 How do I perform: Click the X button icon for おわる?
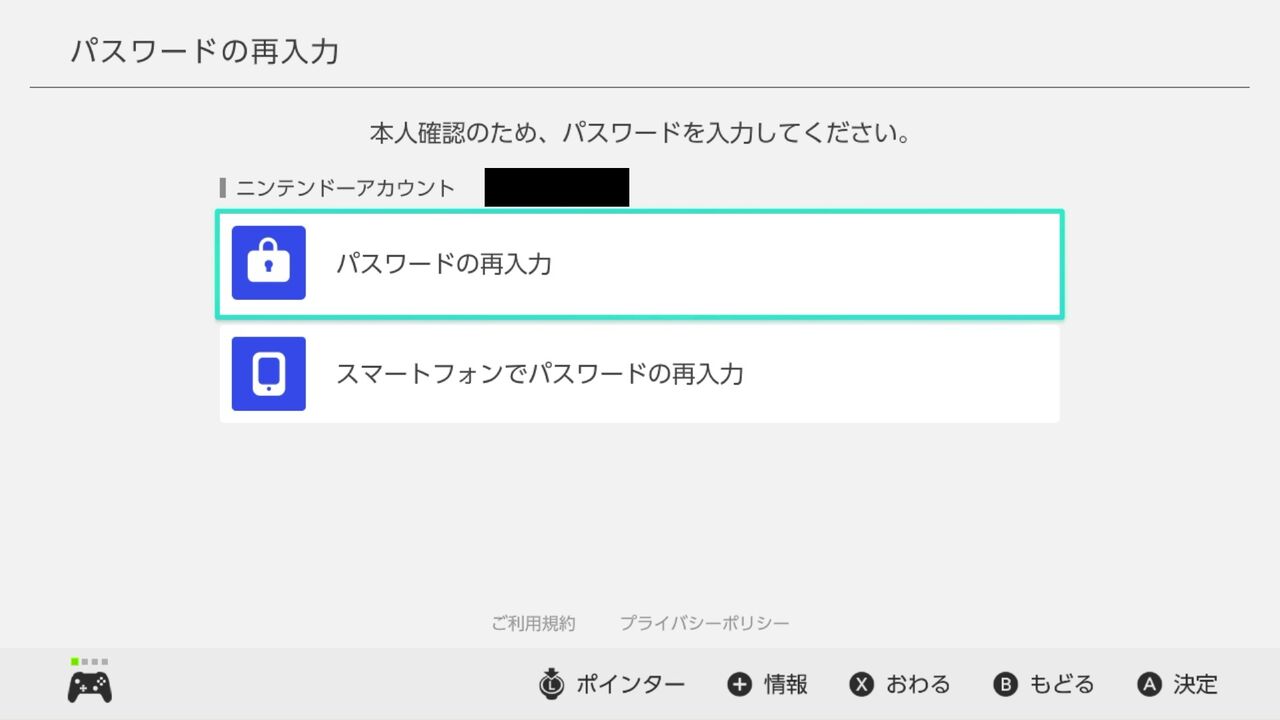click(861, 685)
